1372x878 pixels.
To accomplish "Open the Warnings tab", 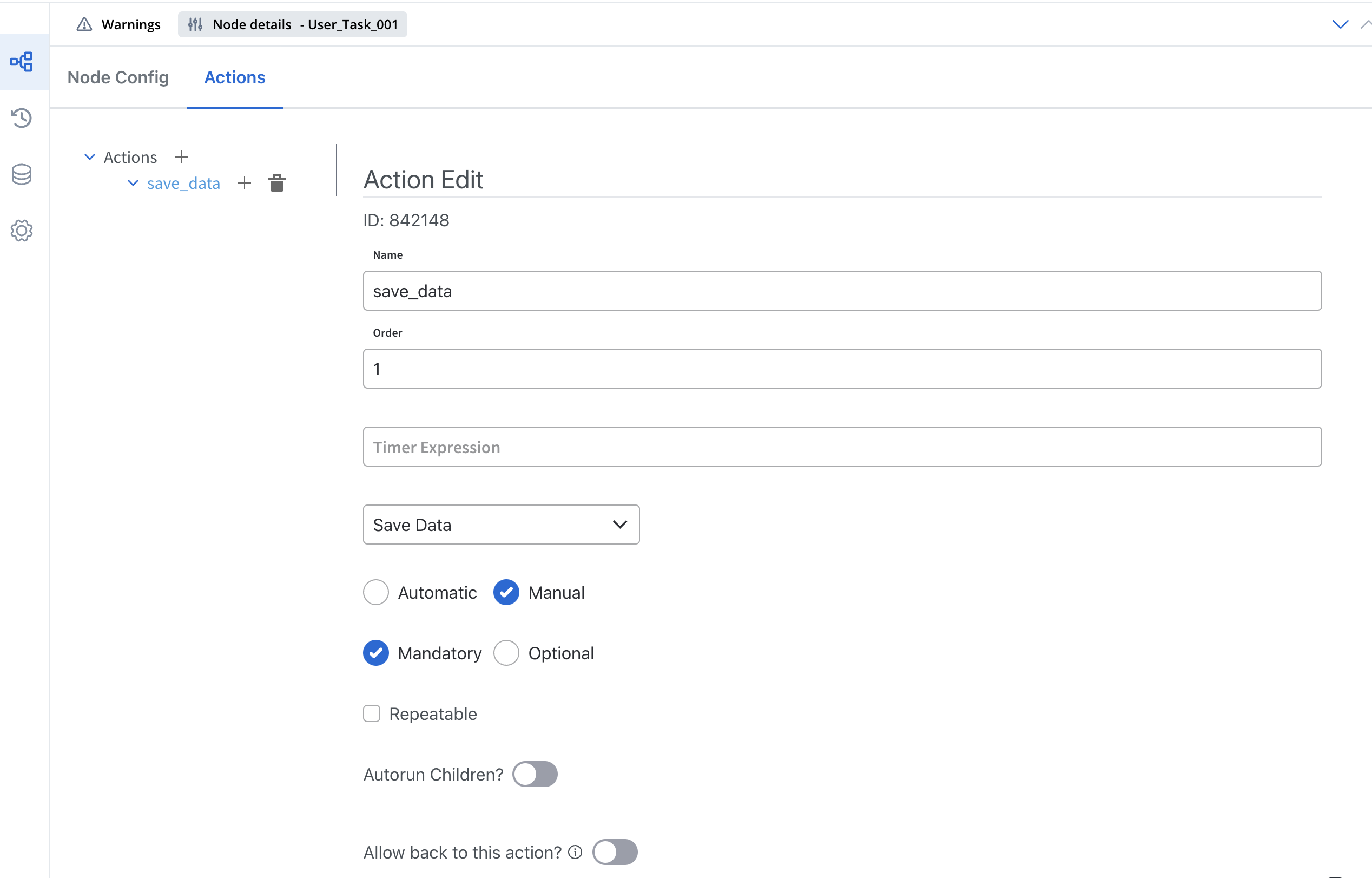I will pyautogui.click(x=118, y=24).
